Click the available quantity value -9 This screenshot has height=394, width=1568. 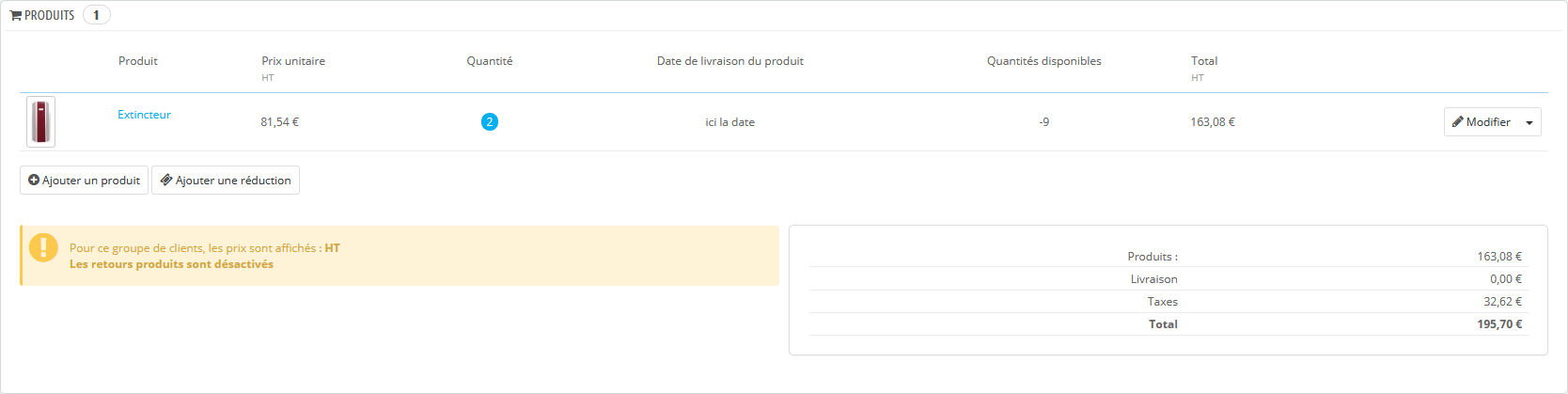pos(1043,122)
